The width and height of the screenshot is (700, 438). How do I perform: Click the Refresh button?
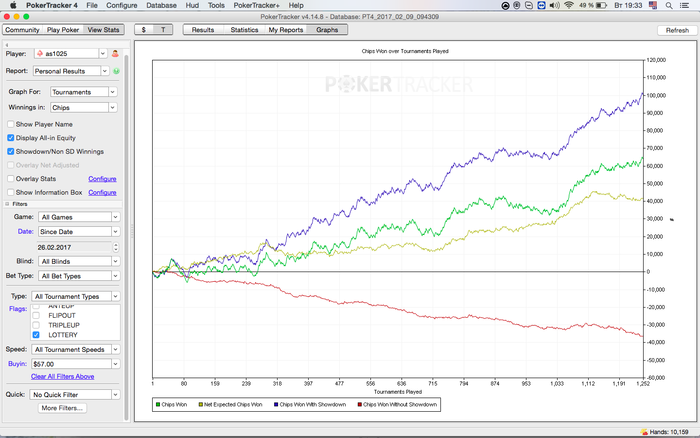click(677, 30)
